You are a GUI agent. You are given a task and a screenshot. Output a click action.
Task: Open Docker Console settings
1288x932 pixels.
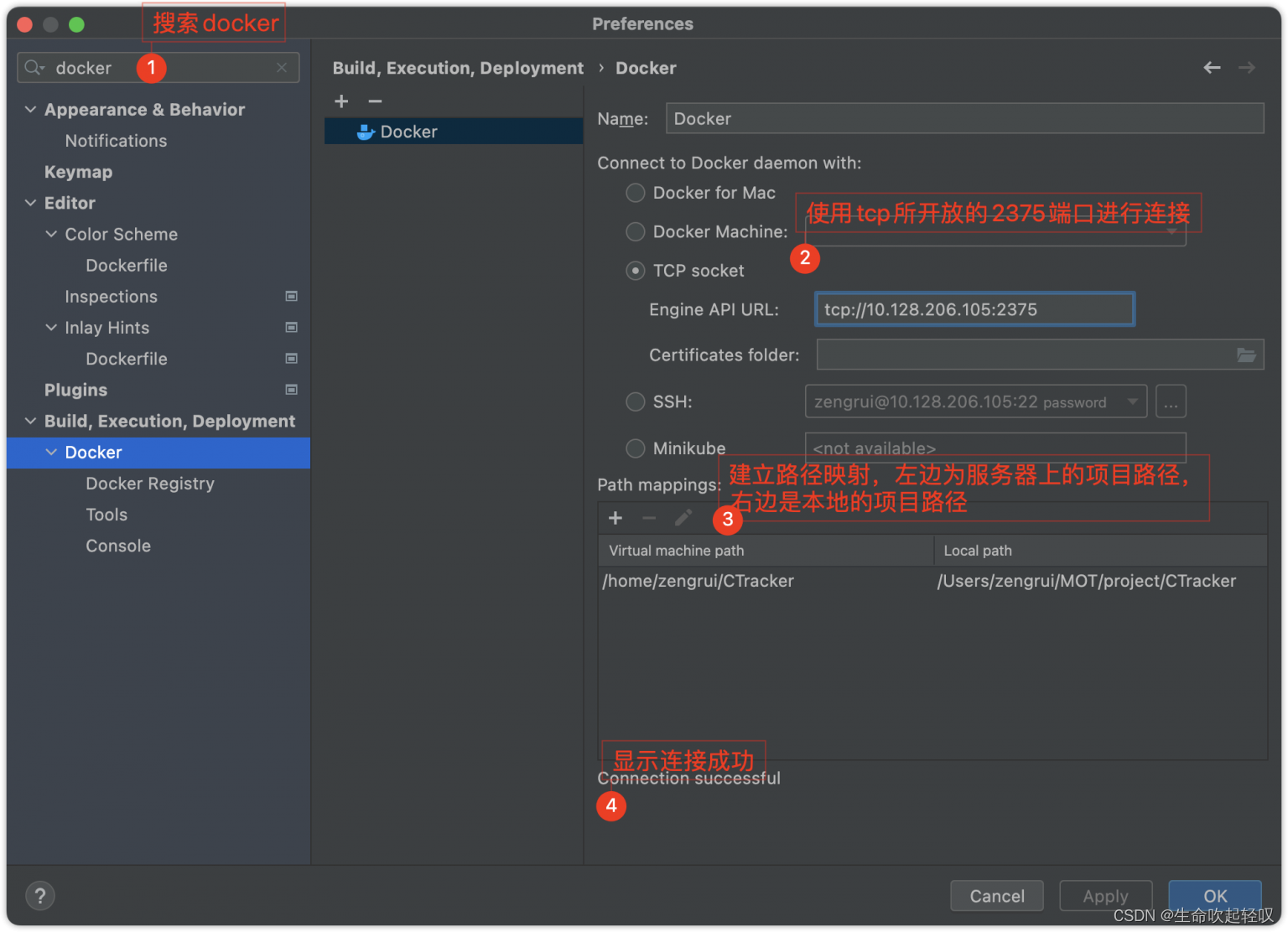click(118, 546)
